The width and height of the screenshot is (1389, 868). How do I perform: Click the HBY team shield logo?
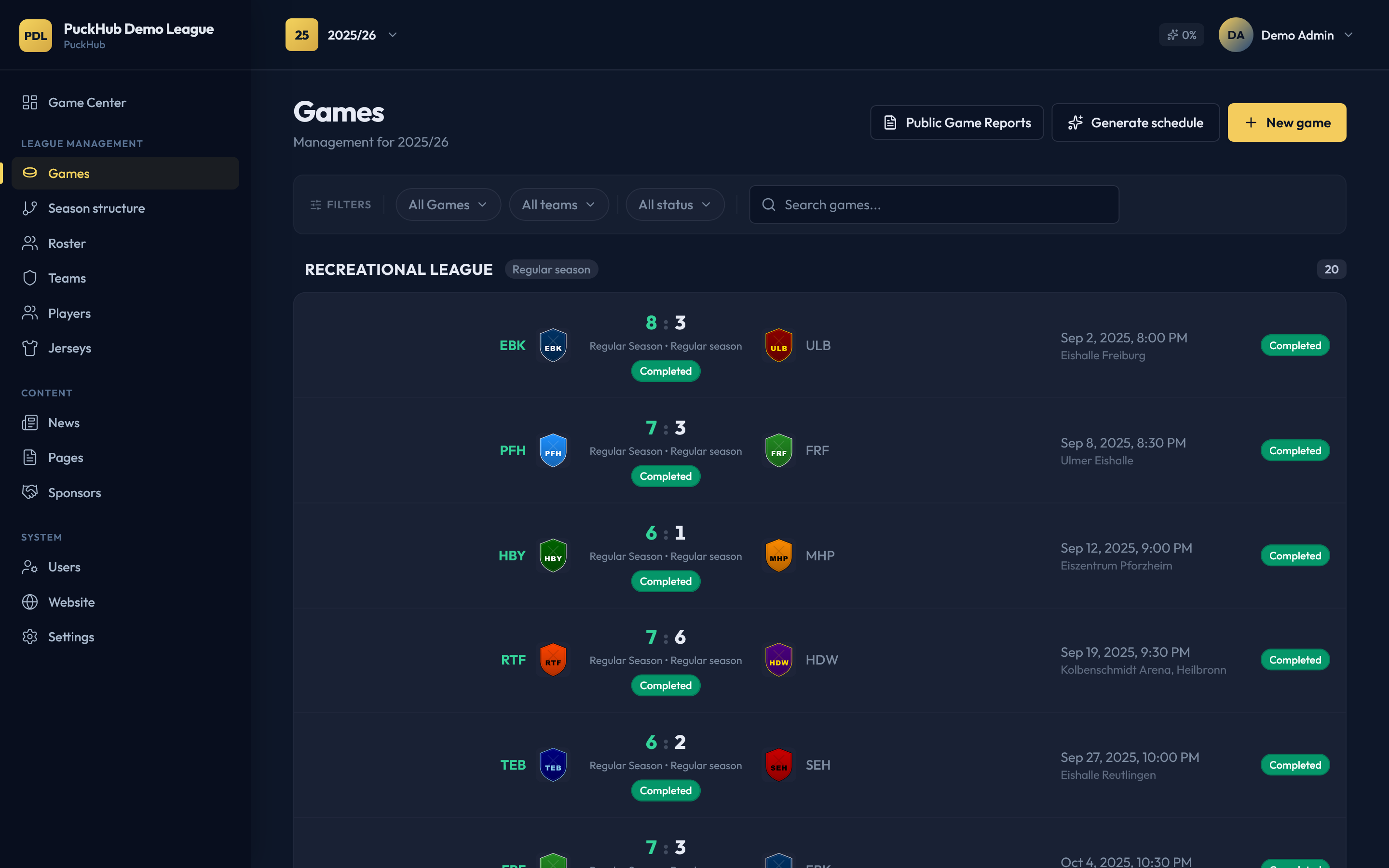tap(553, 555)
